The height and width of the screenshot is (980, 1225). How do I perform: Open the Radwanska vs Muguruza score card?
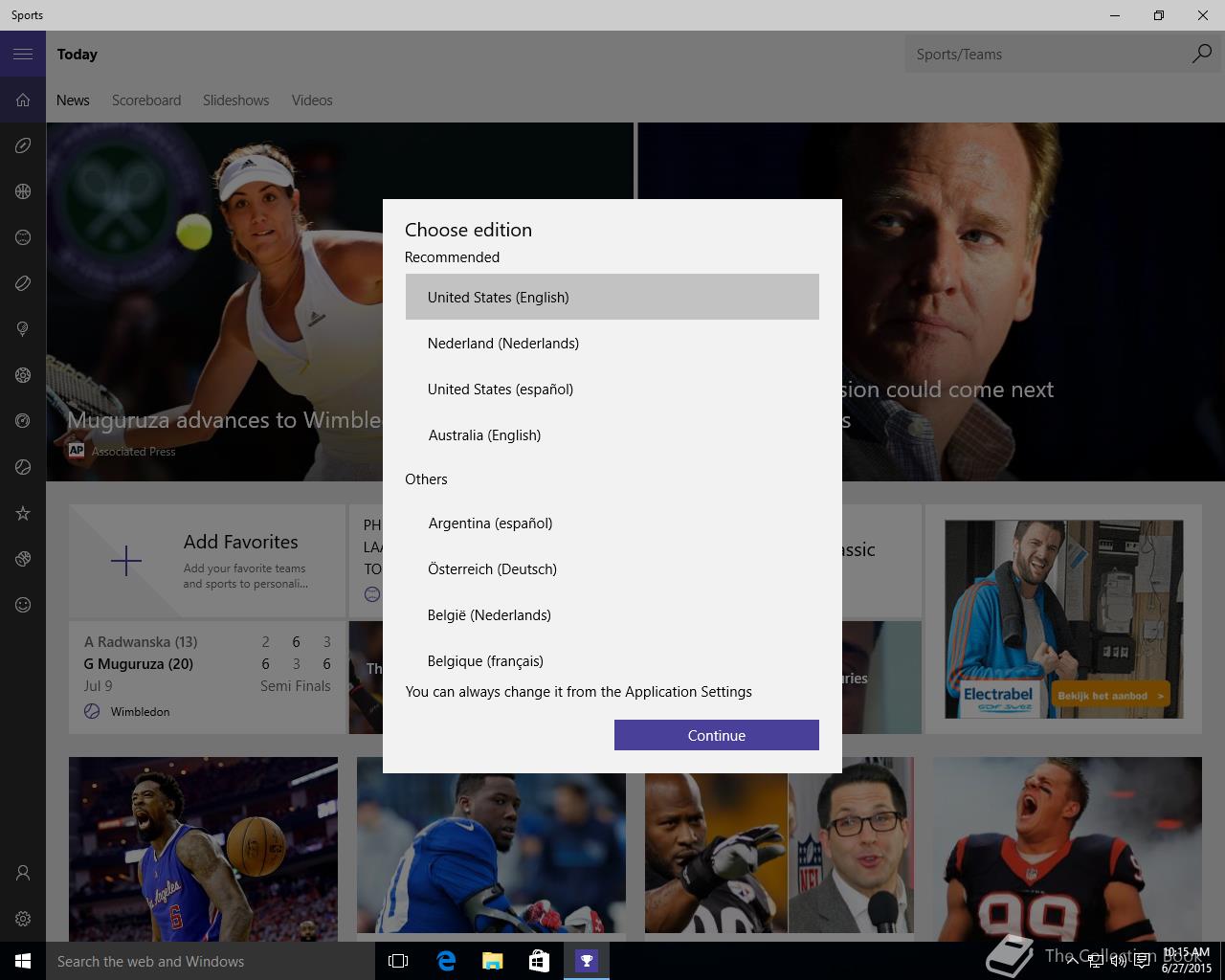(207, 678)
